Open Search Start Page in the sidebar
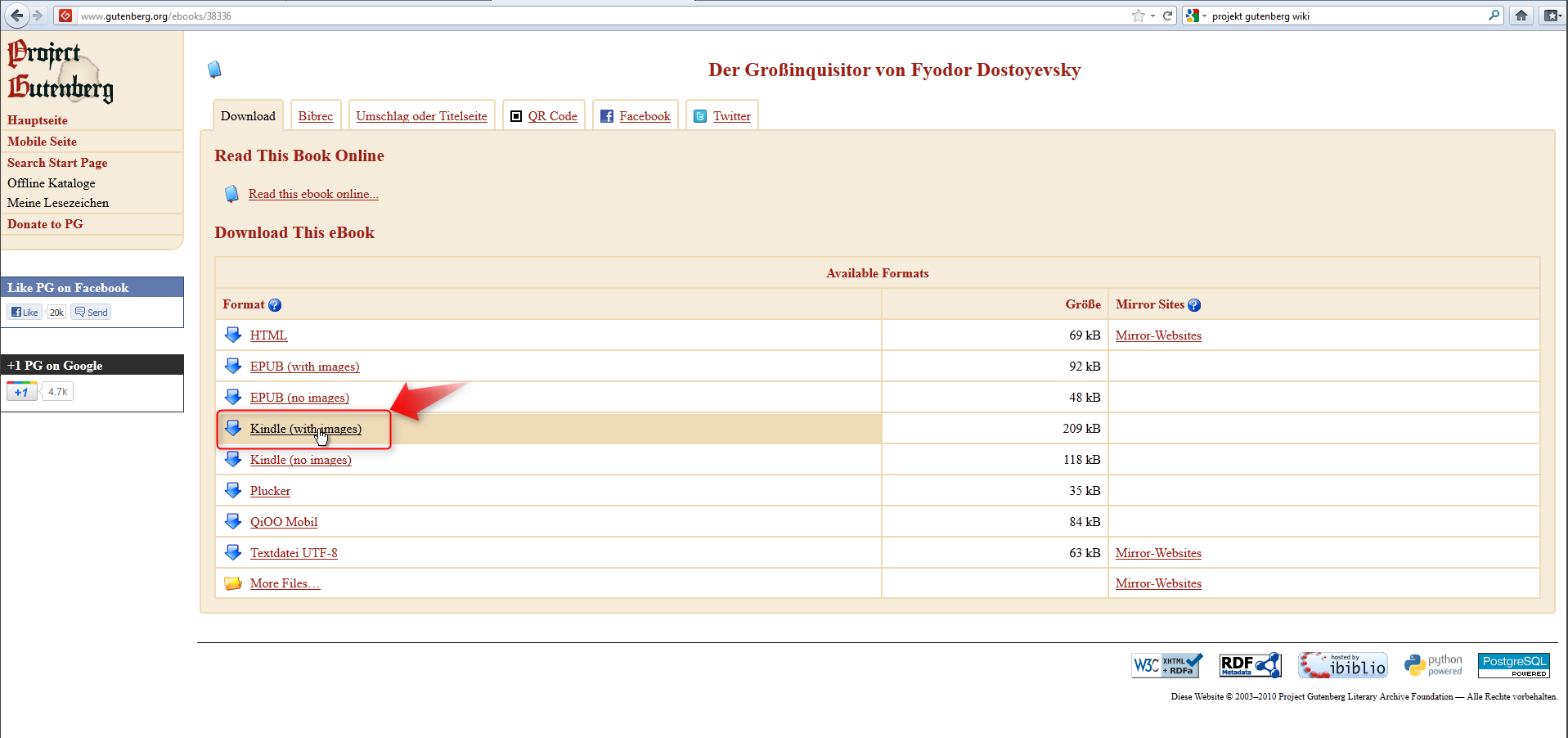 (x=57, y=163)
